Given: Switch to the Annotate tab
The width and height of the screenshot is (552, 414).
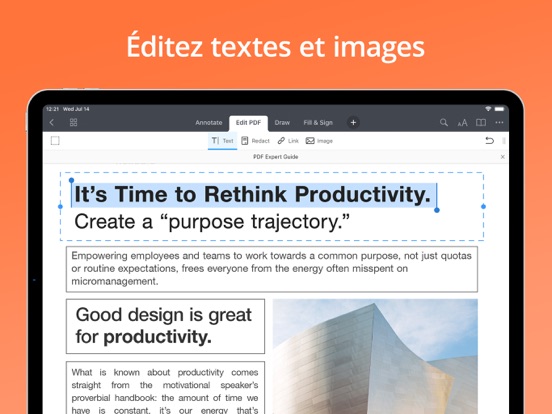Looking at the screenshot, I should tap(209, 123).
